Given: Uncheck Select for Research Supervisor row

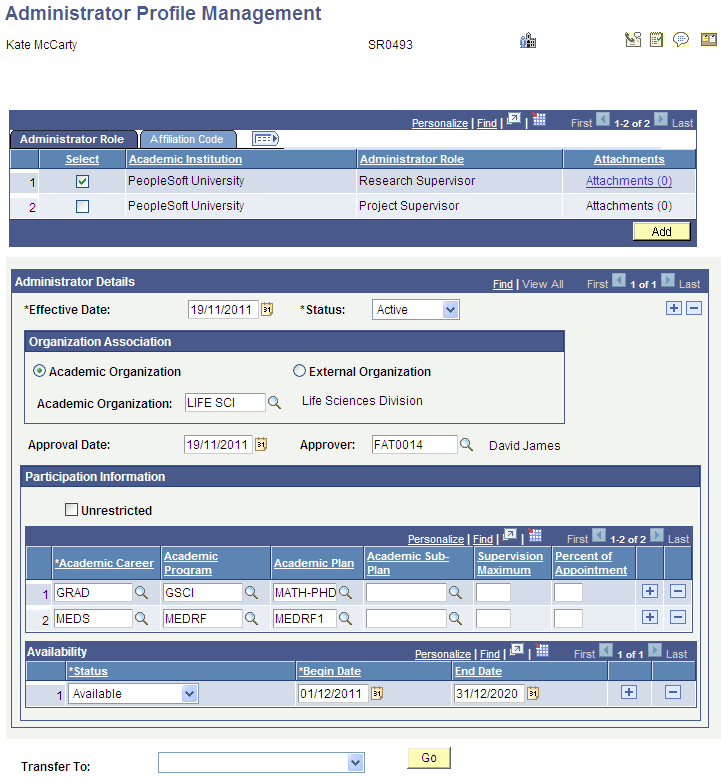Looking at the screenshot, I should (x=82, y=181).
